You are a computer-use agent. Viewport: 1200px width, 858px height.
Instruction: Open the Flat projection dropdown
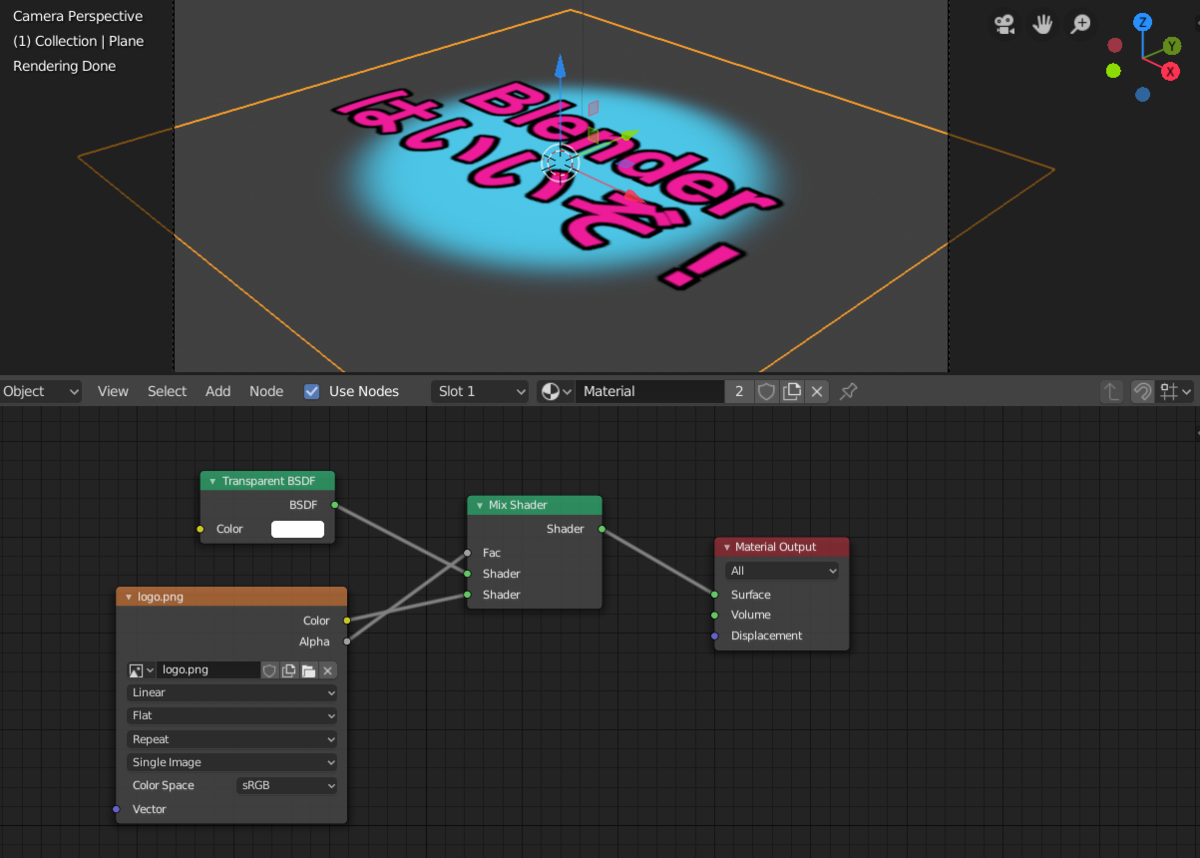(232, 715)
